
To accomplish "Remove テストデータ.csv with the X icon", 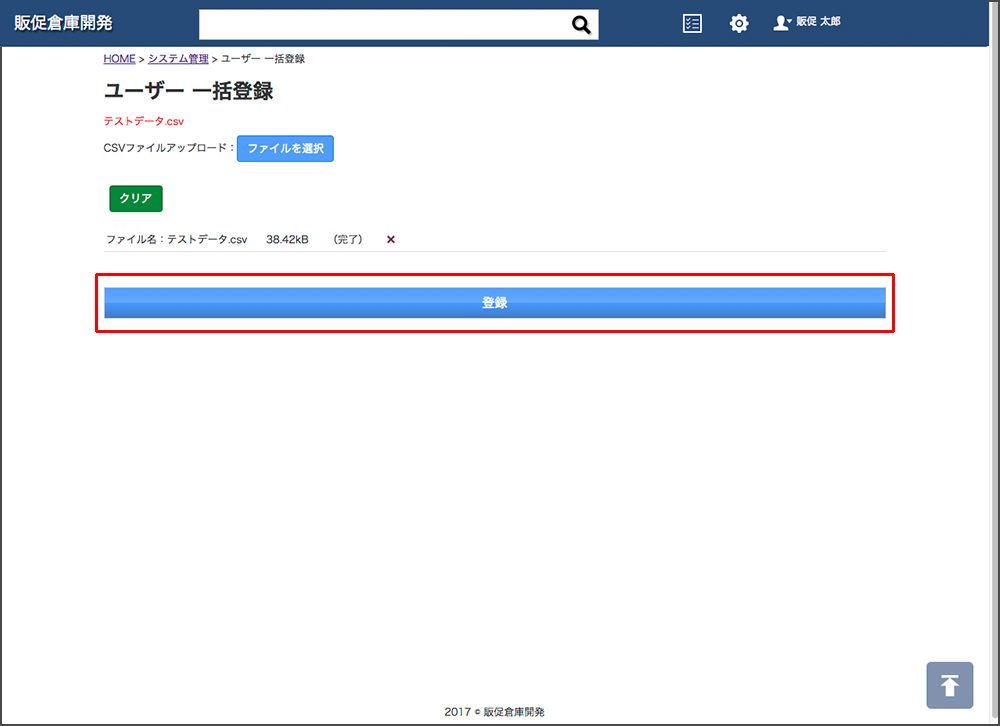I will (x=390, y=239).
